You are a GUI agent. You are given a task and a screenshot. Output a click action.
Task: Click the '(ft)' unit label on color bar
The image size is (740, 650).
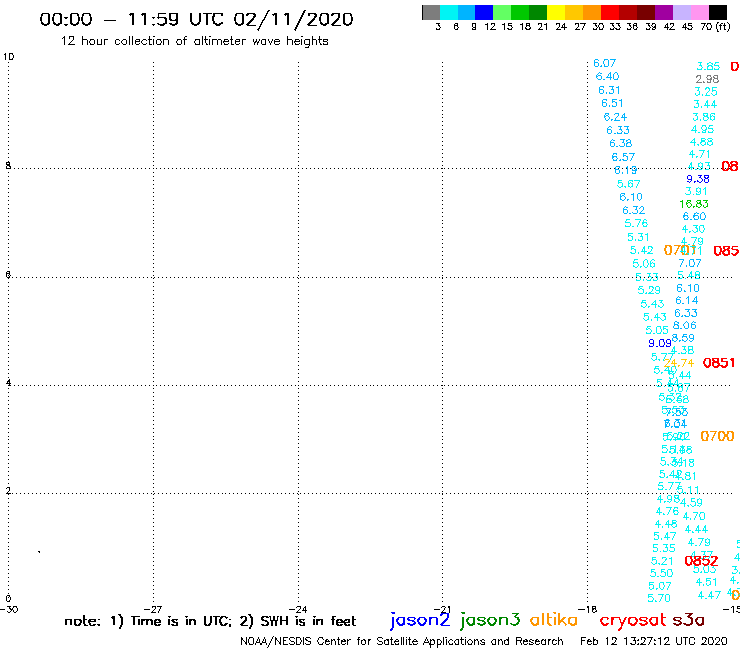723,26
